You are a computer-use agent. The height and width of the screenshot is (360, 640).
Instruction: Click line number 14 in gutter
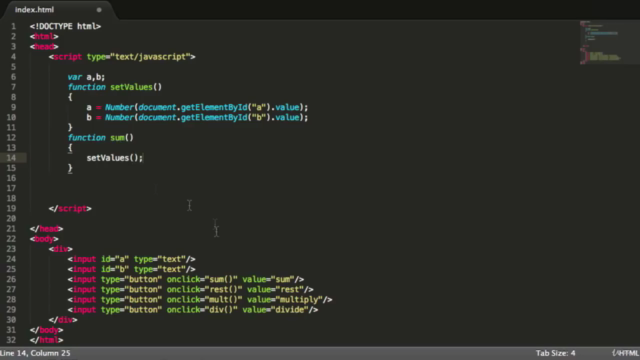tap(11, 158)
